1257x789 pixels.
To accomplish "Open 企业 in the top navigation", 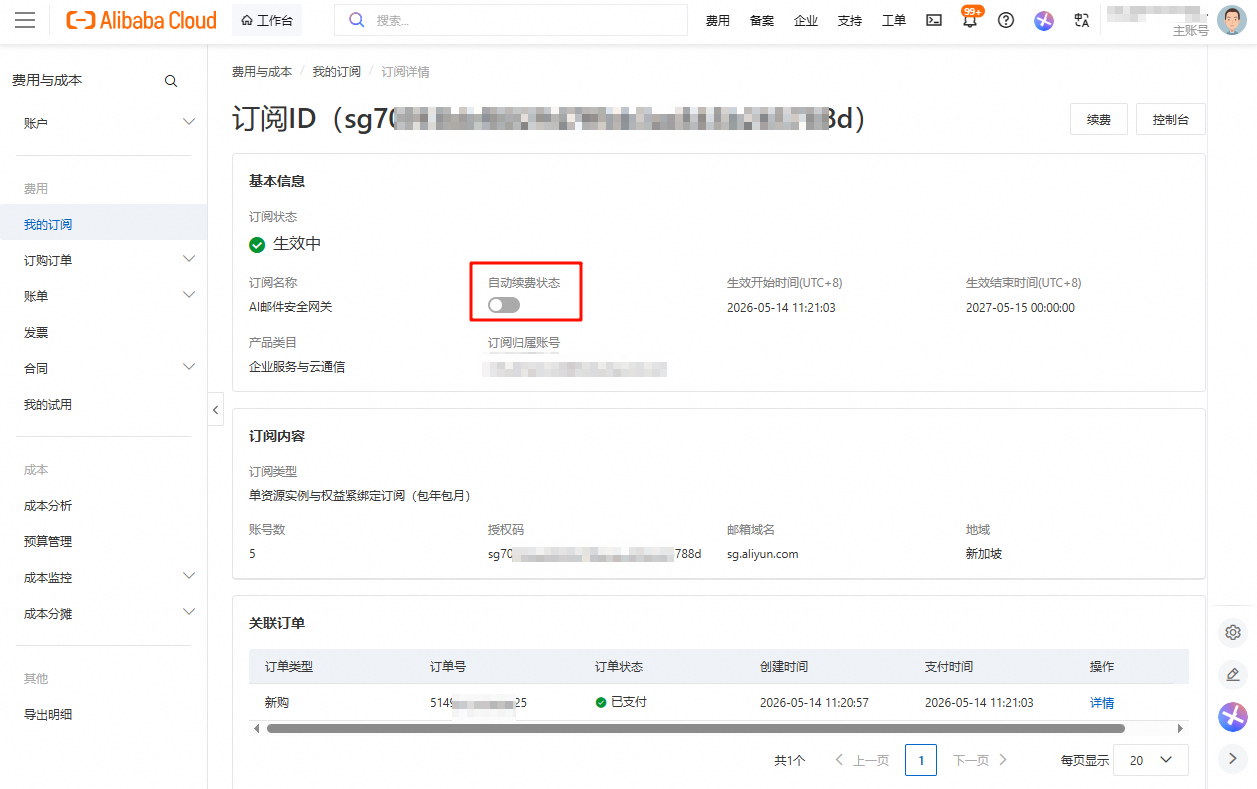I will (x=806, y=20).
